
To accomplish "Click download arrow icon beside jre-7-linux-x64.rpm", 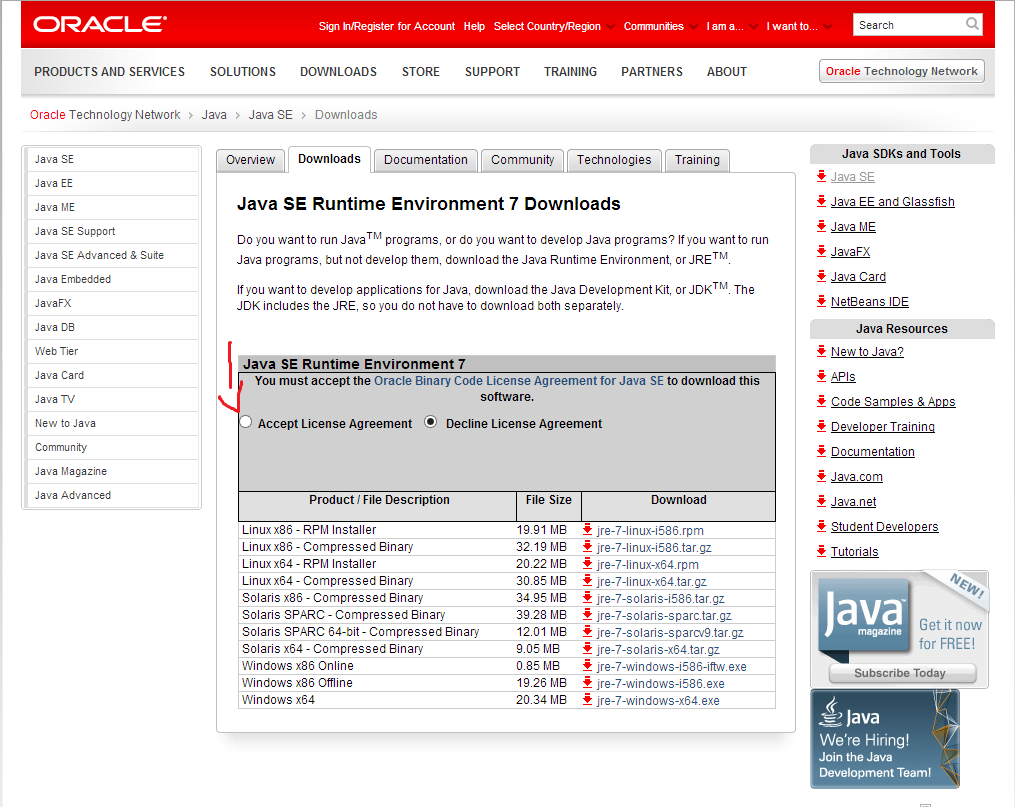I will tap(587, 564).
